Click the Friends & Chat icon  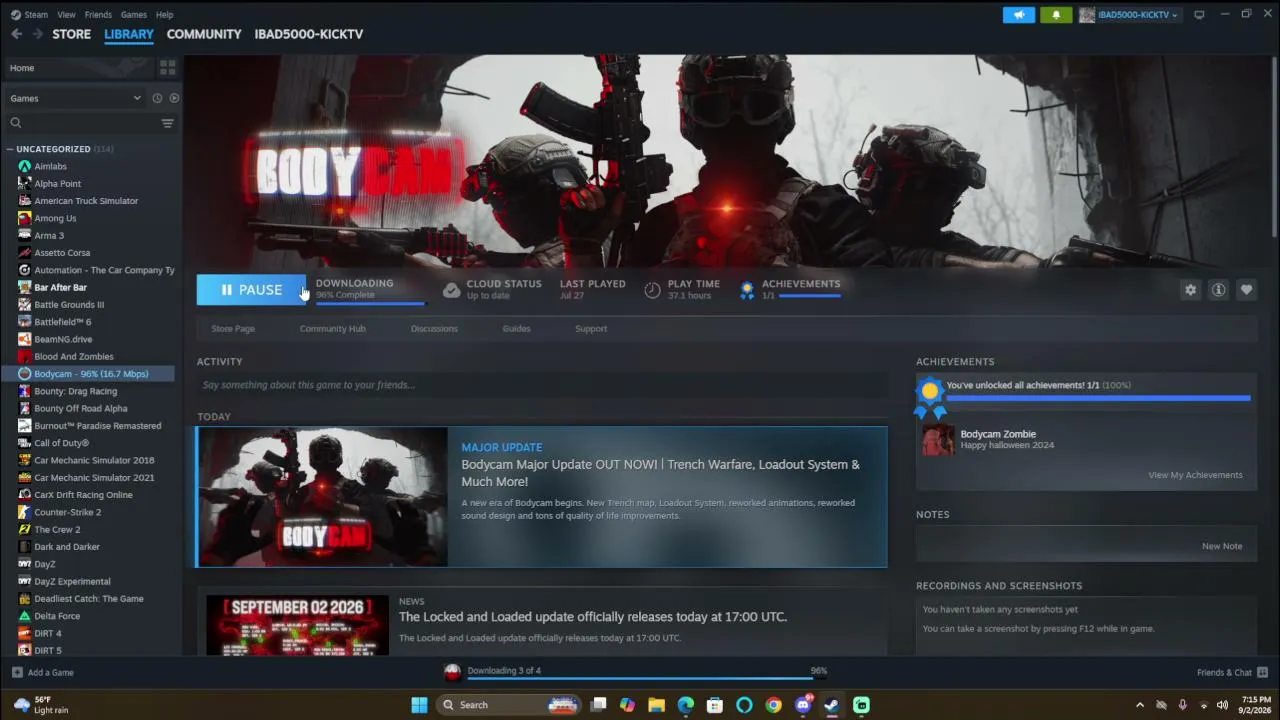coord(1262,672)
